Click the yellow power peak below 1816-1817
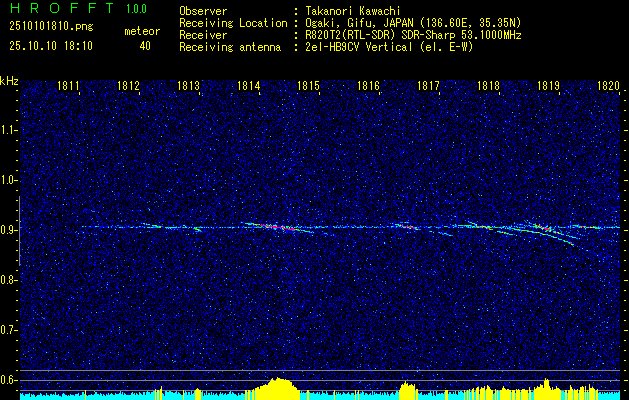The height and width of the screenshot is (400, 629). tap(408, 391)
